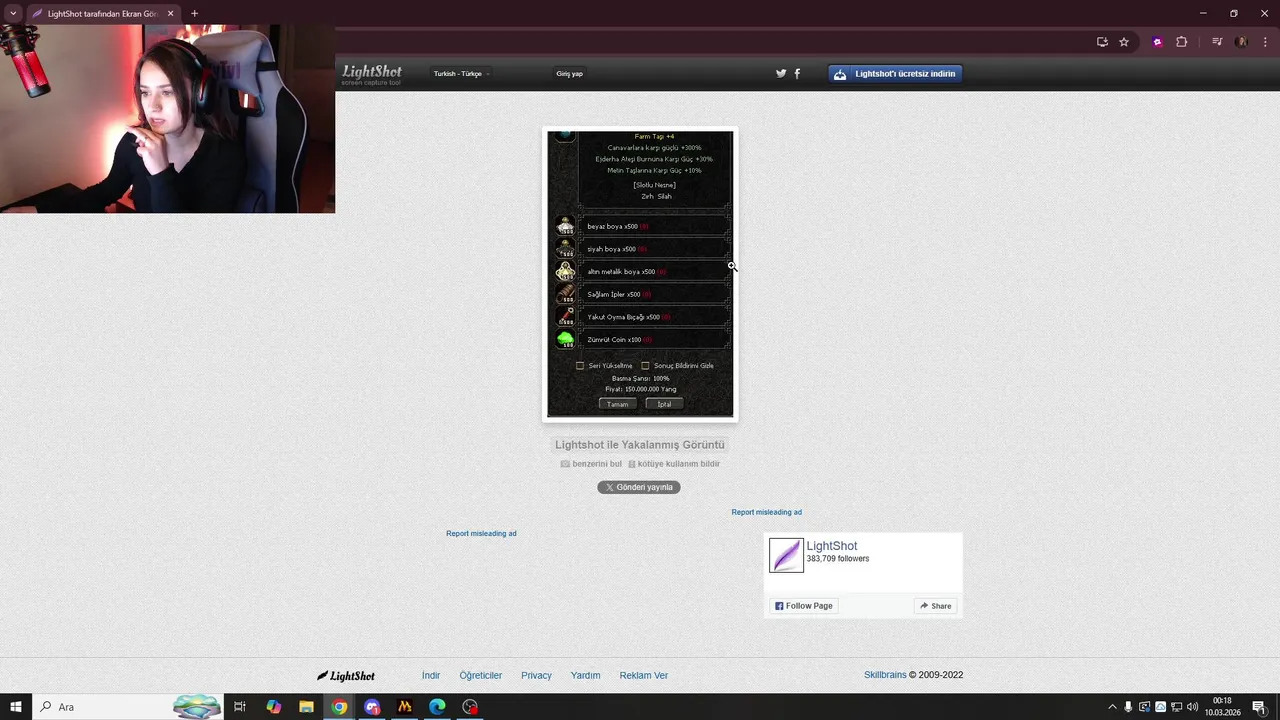Screen dimensions: 1280x720
Task: Open the Extensions puzzle piece menu
Action: point(1181,42)
